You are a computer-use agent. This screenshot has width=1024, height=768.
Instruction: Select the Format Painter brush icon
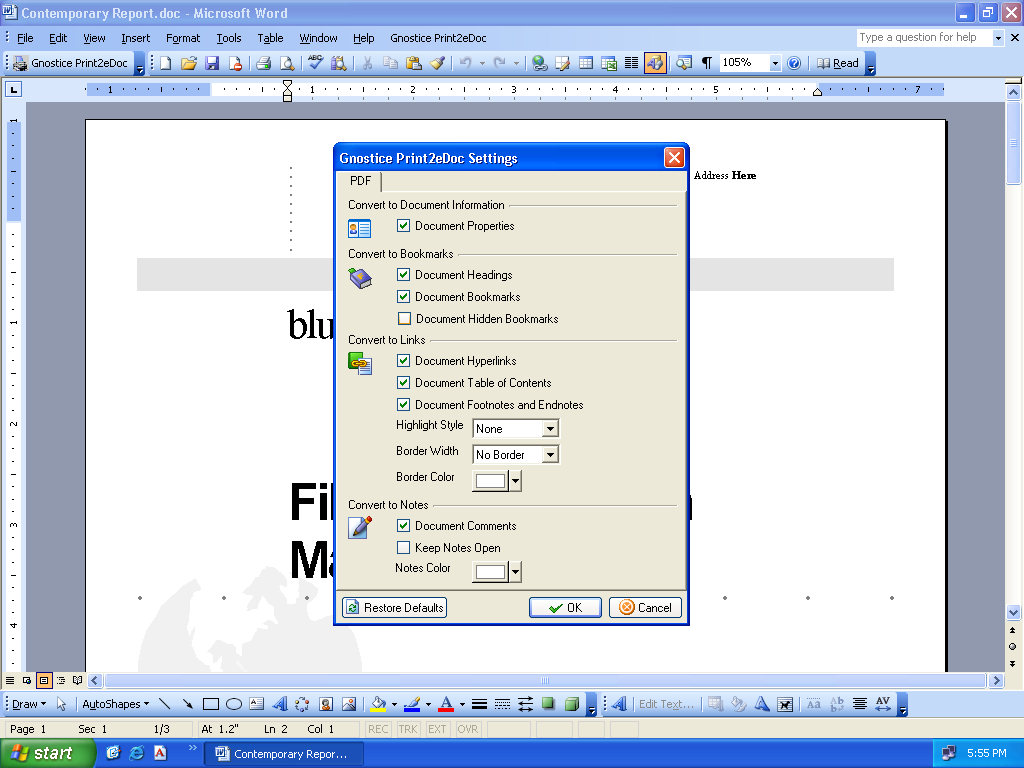coord(437,63)
